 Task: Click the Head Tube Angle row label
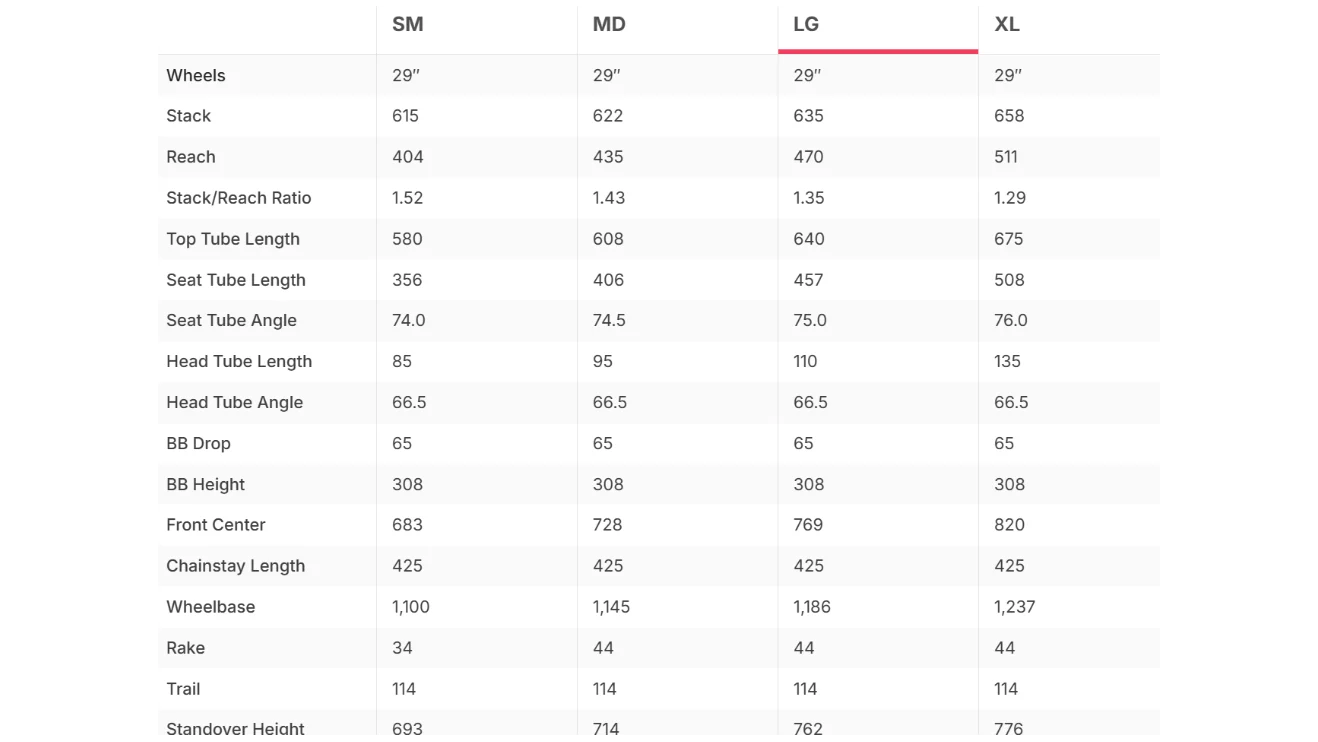click(235, 403)
